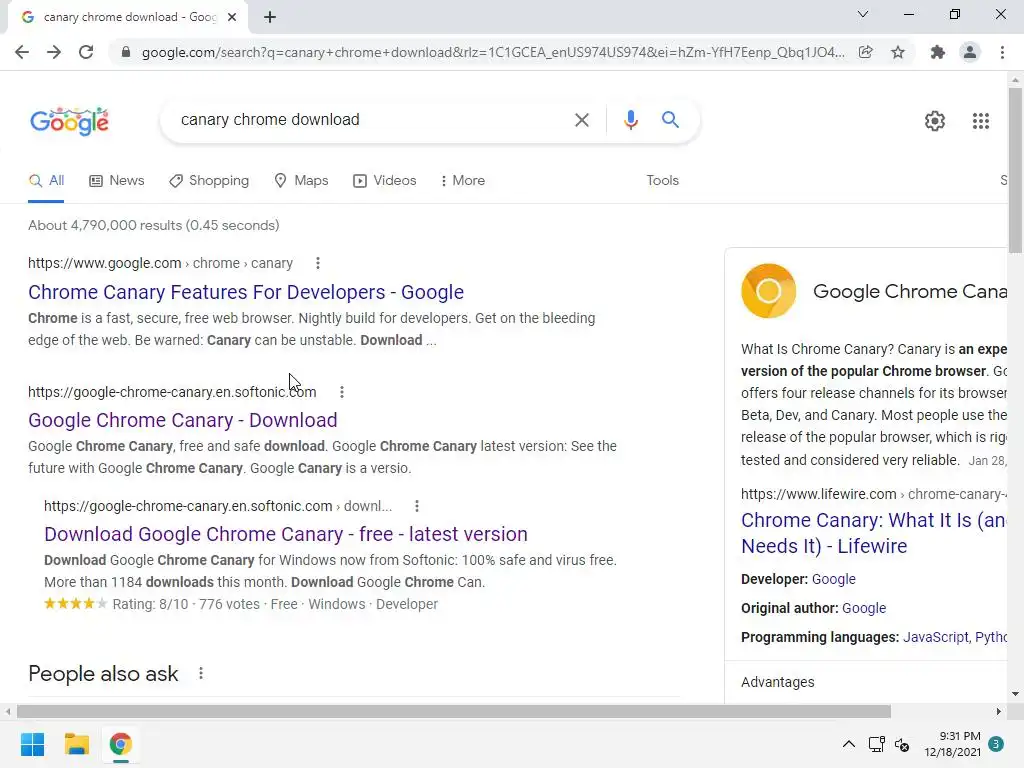The height and width of the screenshot is (768, 1024).
Task: Reload the current page
Action: point(86,52)
